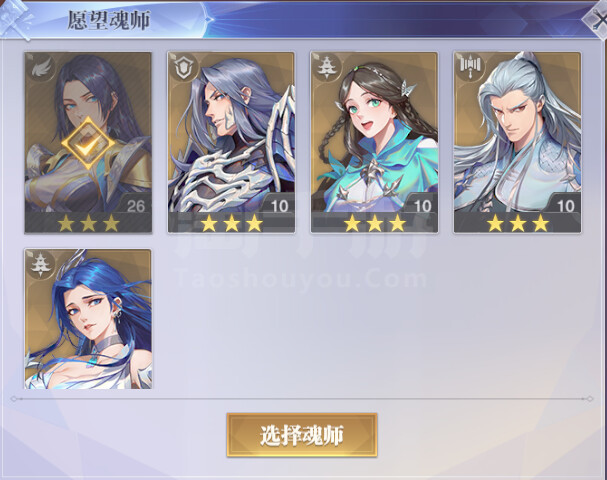Select the braided girl in teal cape
Image resolution: width=607 pixels, height=480 pixels.
tap(374, 142)
